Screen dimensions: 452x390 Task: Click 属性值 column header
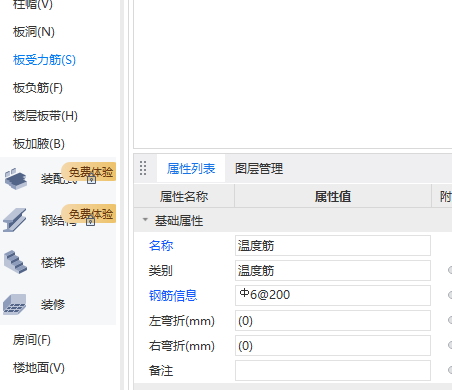pyautogui.click(x=333, y=196)
